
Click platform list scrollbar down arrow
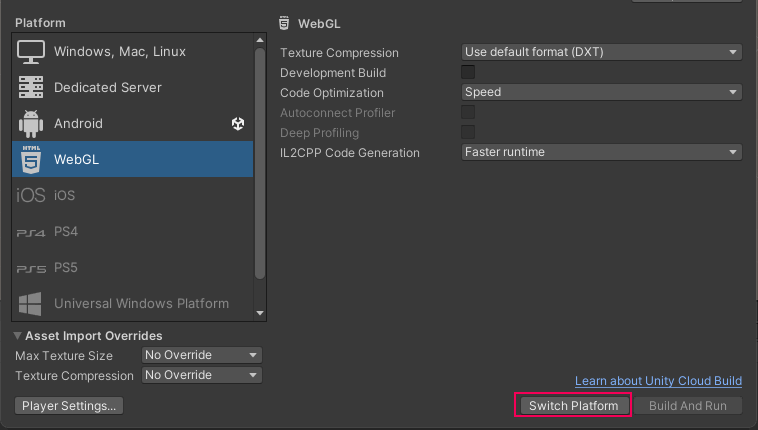pyautogui.click(x=260, y=313)
